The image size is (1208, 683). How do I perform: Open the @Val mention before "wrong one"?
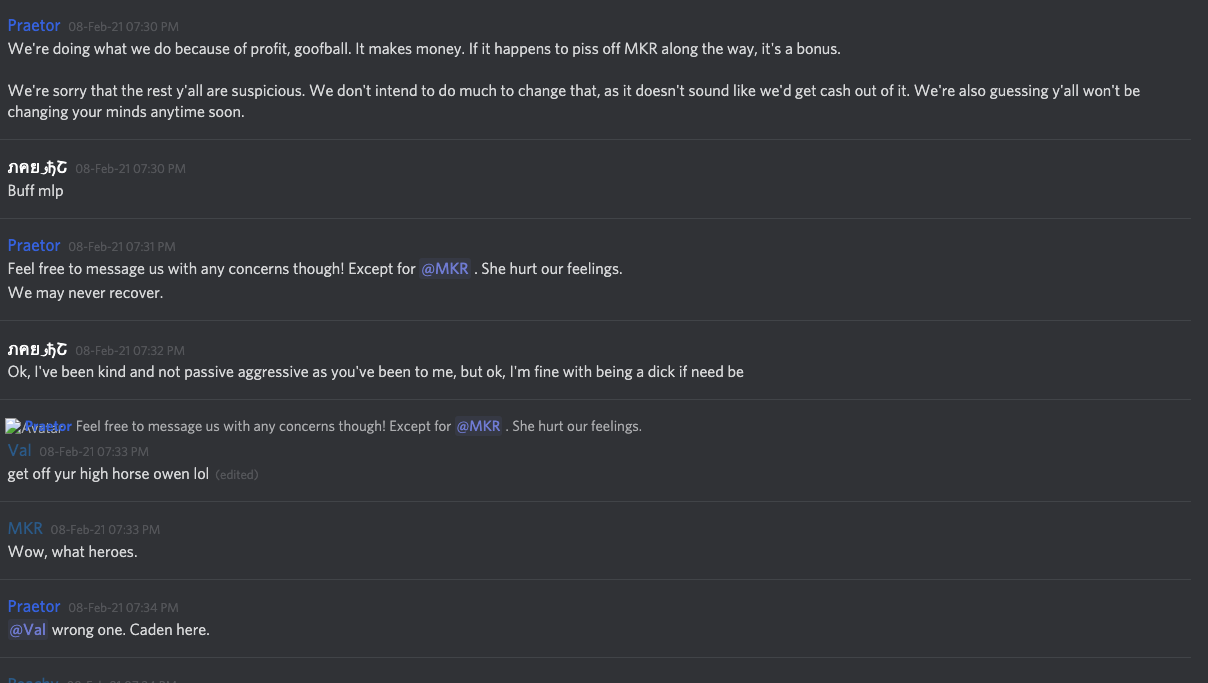[x=28, y=630]
